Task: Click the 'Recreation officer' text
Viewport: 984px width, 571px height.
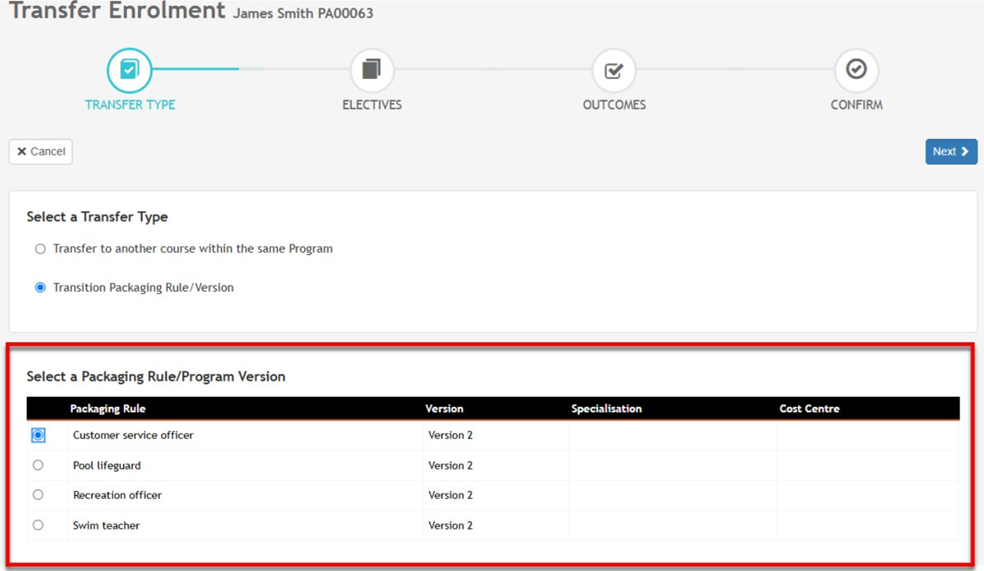Action: coord(117,495)
